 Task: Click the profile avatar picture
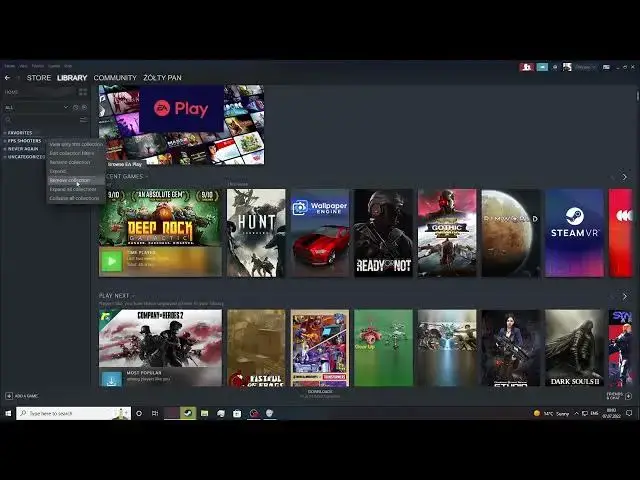tap(567, 67)
